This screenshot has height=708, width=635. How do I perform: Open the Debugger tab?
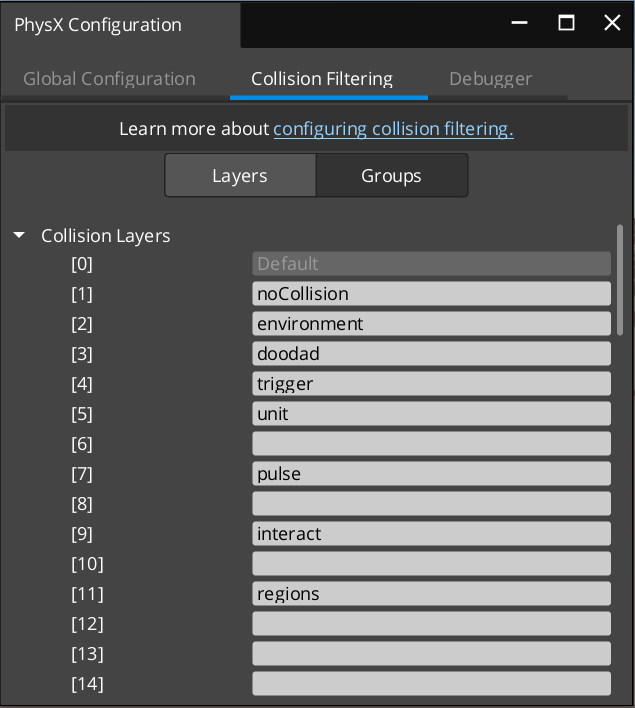[x=490, y=78]
